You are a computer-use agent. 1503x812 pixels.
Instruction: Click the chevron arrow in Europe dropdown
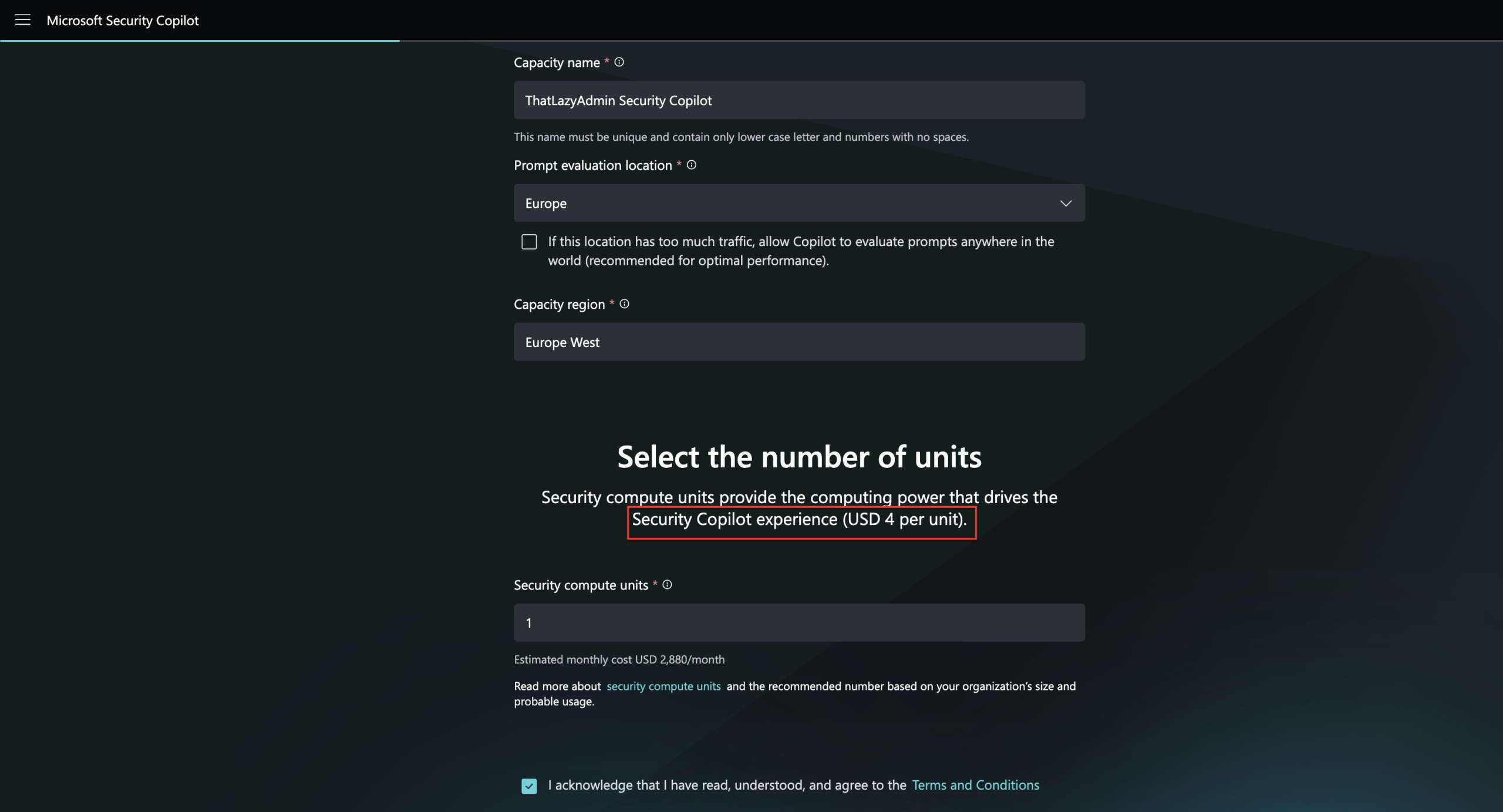tap(1066, 203)
